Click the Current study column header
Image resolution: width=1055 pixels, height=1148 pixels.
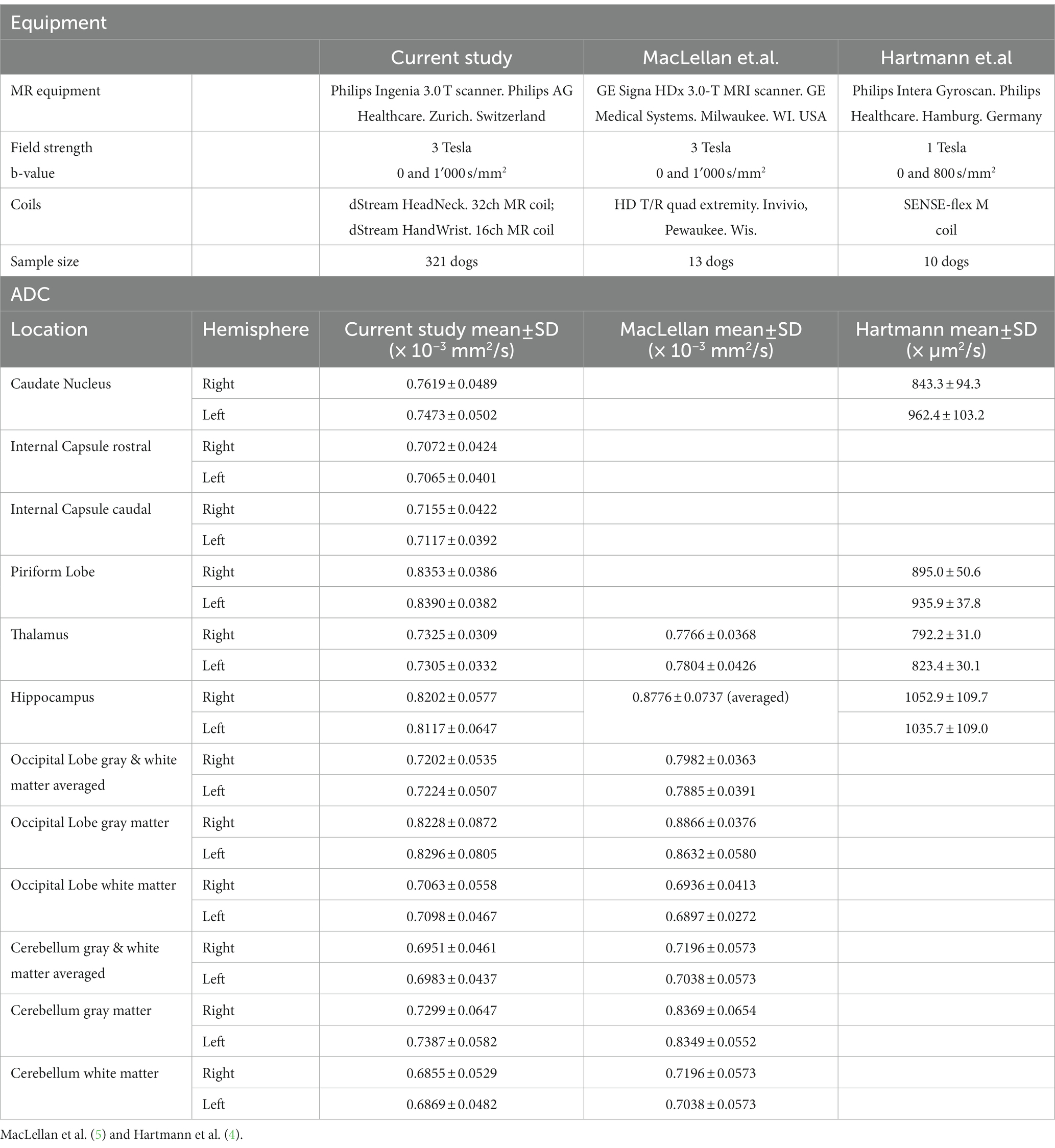pyautogui.click(x=451, y=58)
